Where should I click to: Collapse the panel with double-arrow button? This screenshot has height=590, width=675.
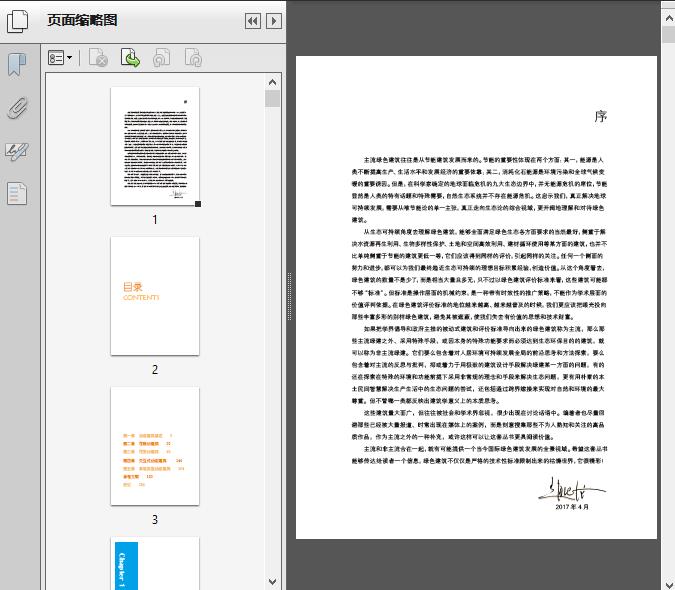click(253, 21)
